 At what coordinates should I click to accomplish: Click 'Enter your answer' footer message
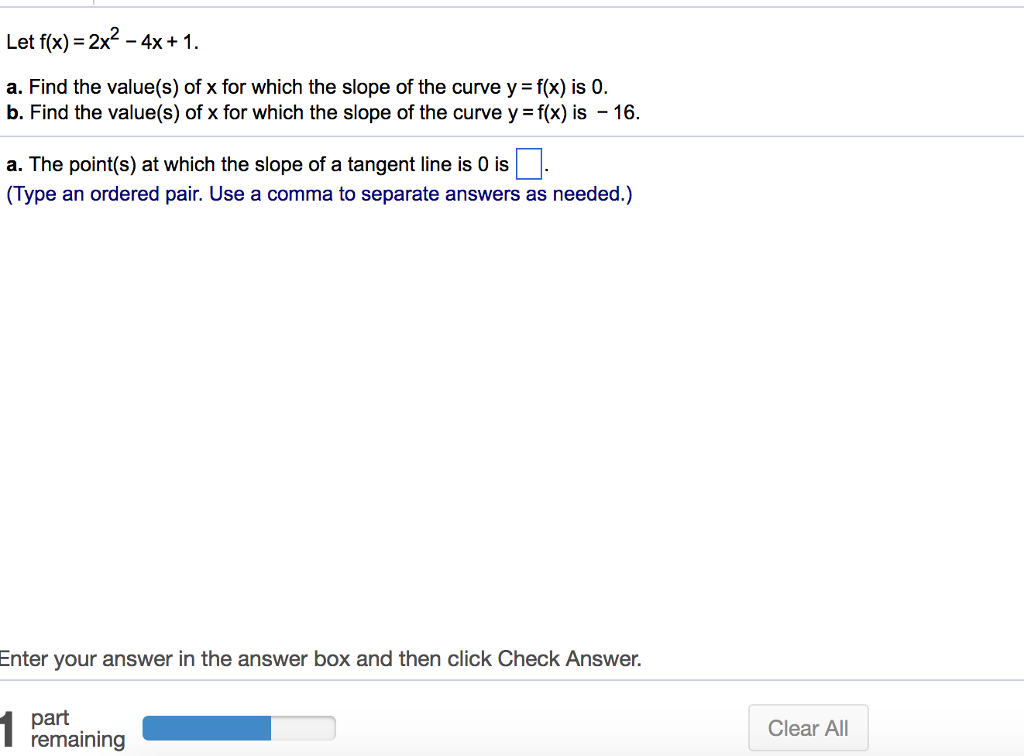click(320, 658)
